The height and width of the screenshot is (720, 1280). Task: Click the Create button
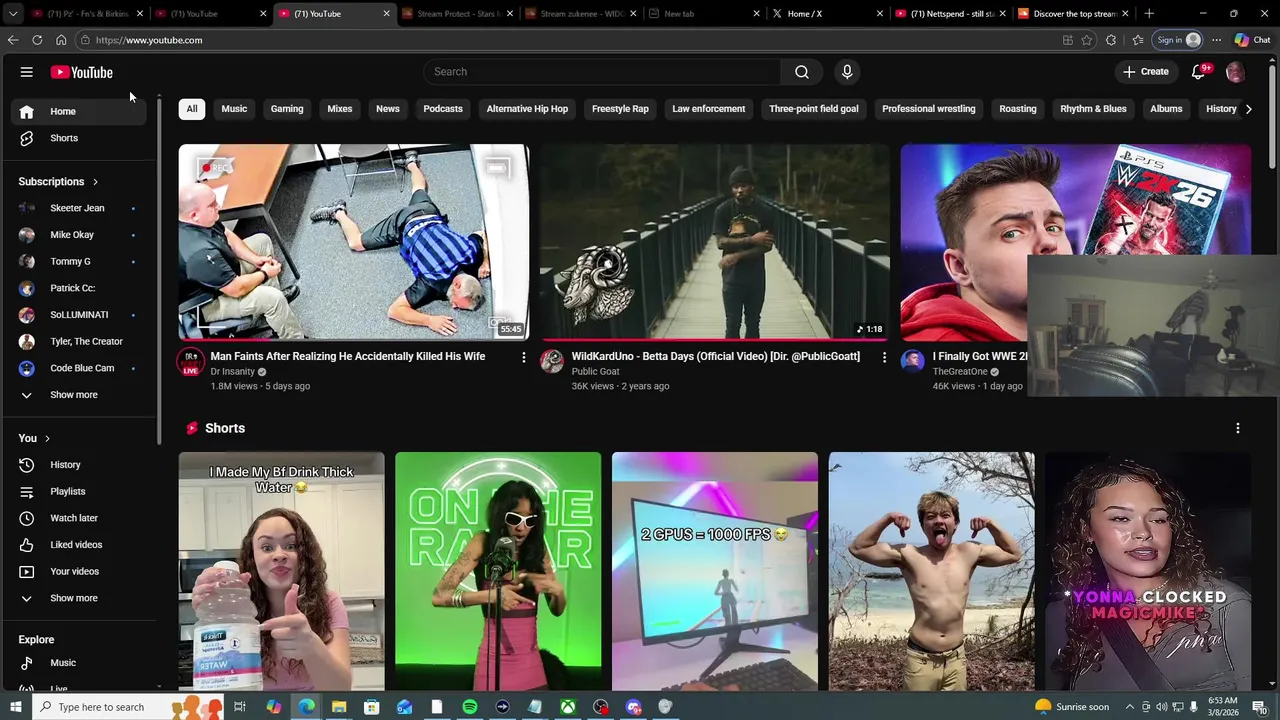pos(1145,72)
